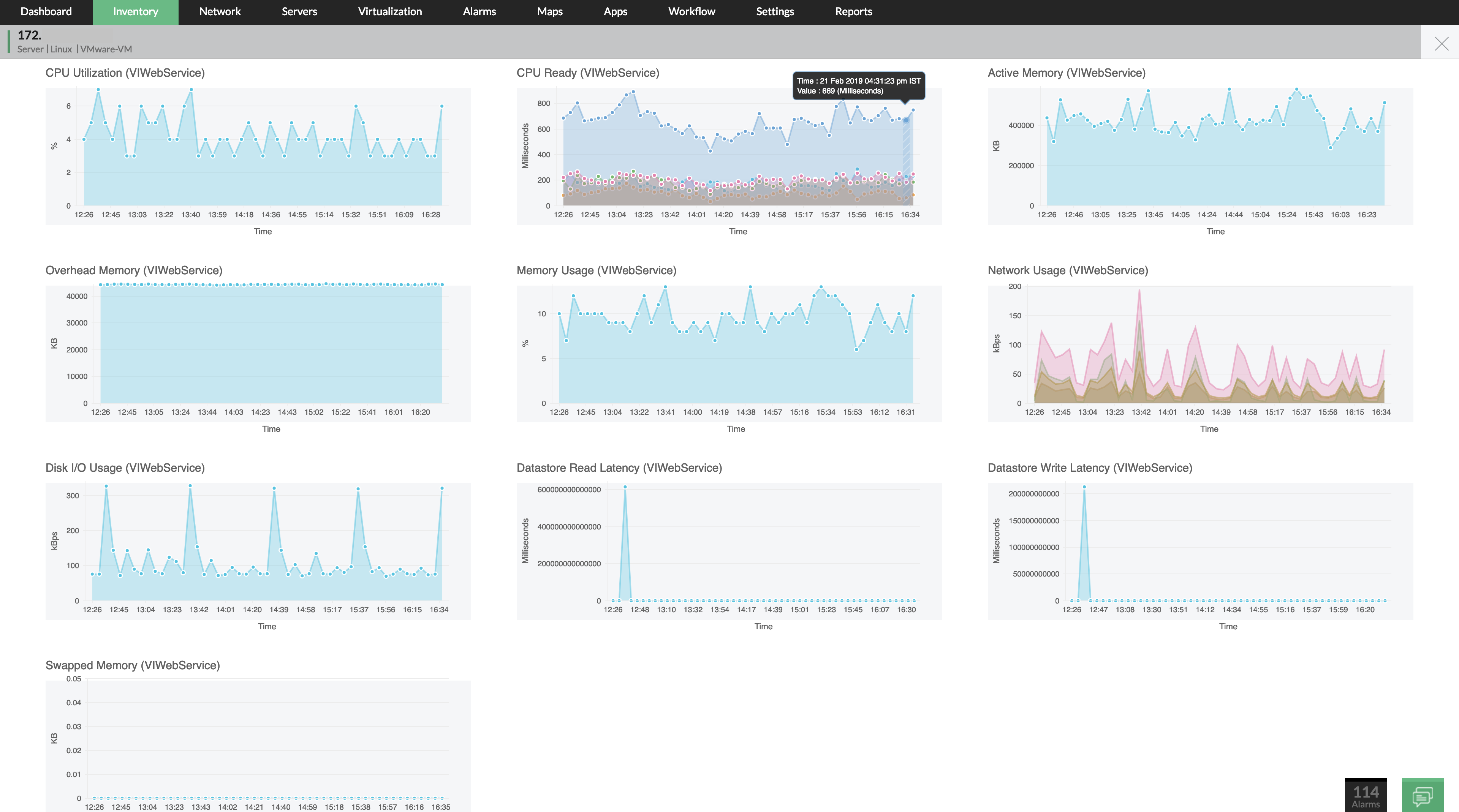Image resolution: width=1459 pixels, height=812 pixels.
Task: Open the Reports section
Action: pyautogui.click(x=853, y=11)
